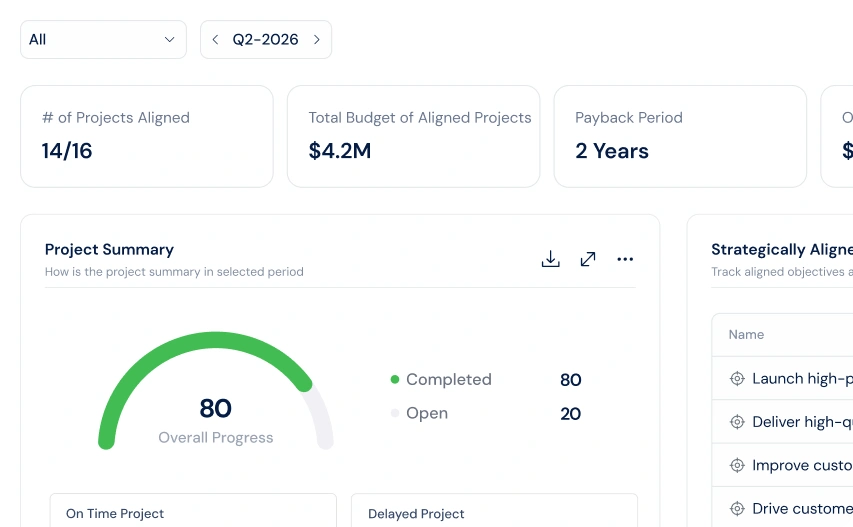
Task: Open Total Budget of Aligned Projects card
Action: (413, 137)
